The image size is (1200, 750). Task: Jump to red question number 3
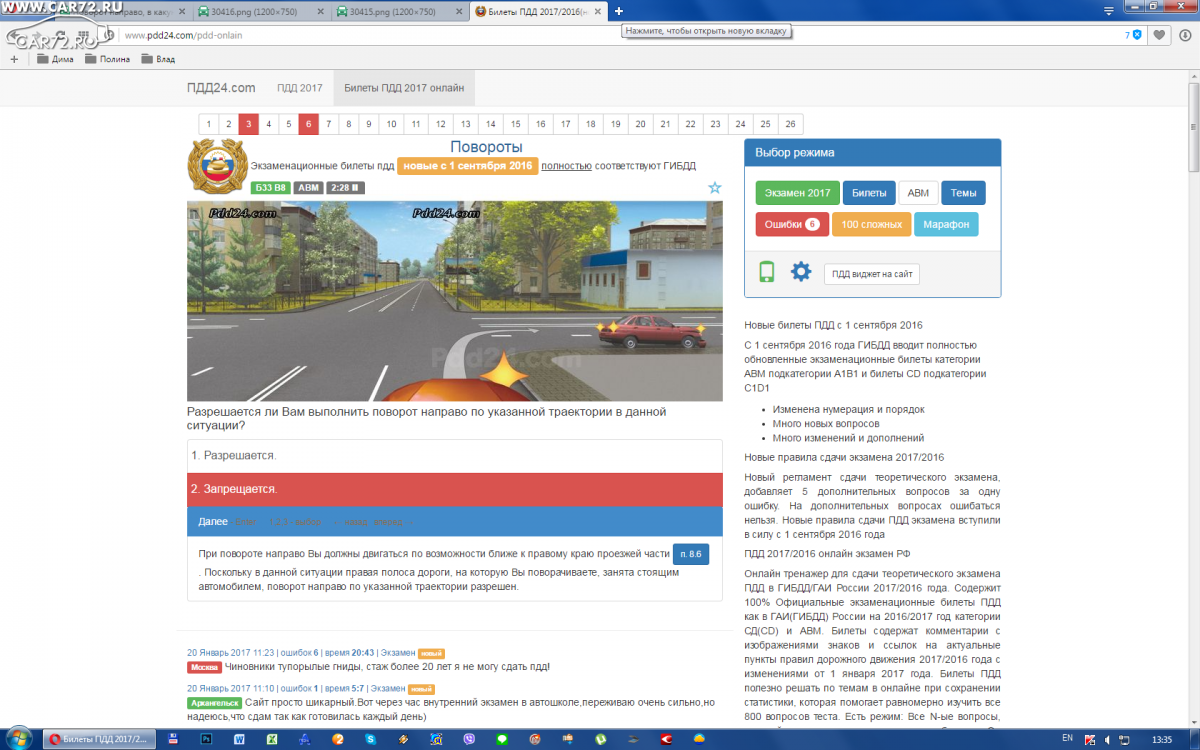(x=248, y=124)
